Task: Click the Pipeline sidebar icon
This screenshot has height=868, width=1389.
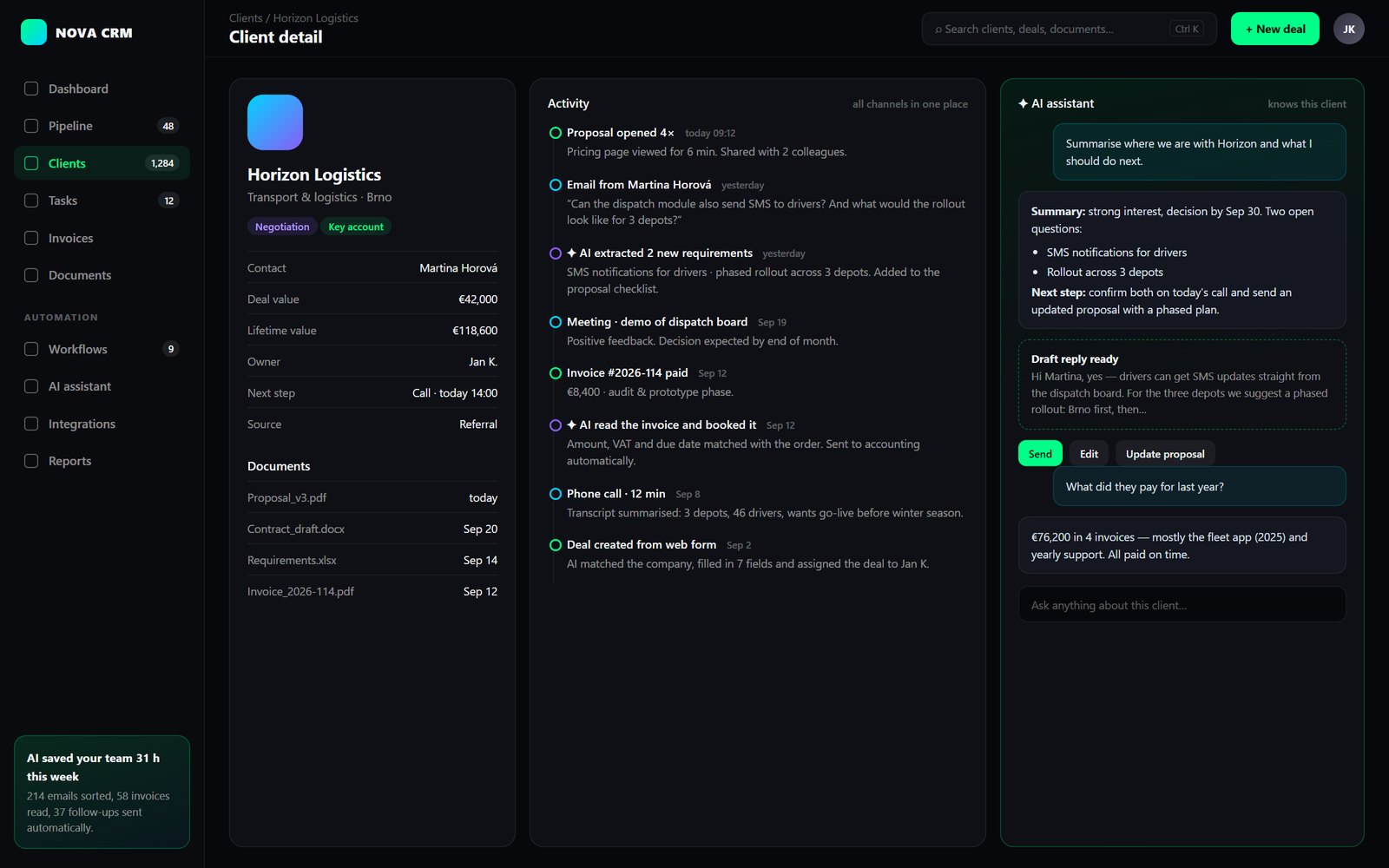Action: (x=31, y=126)
